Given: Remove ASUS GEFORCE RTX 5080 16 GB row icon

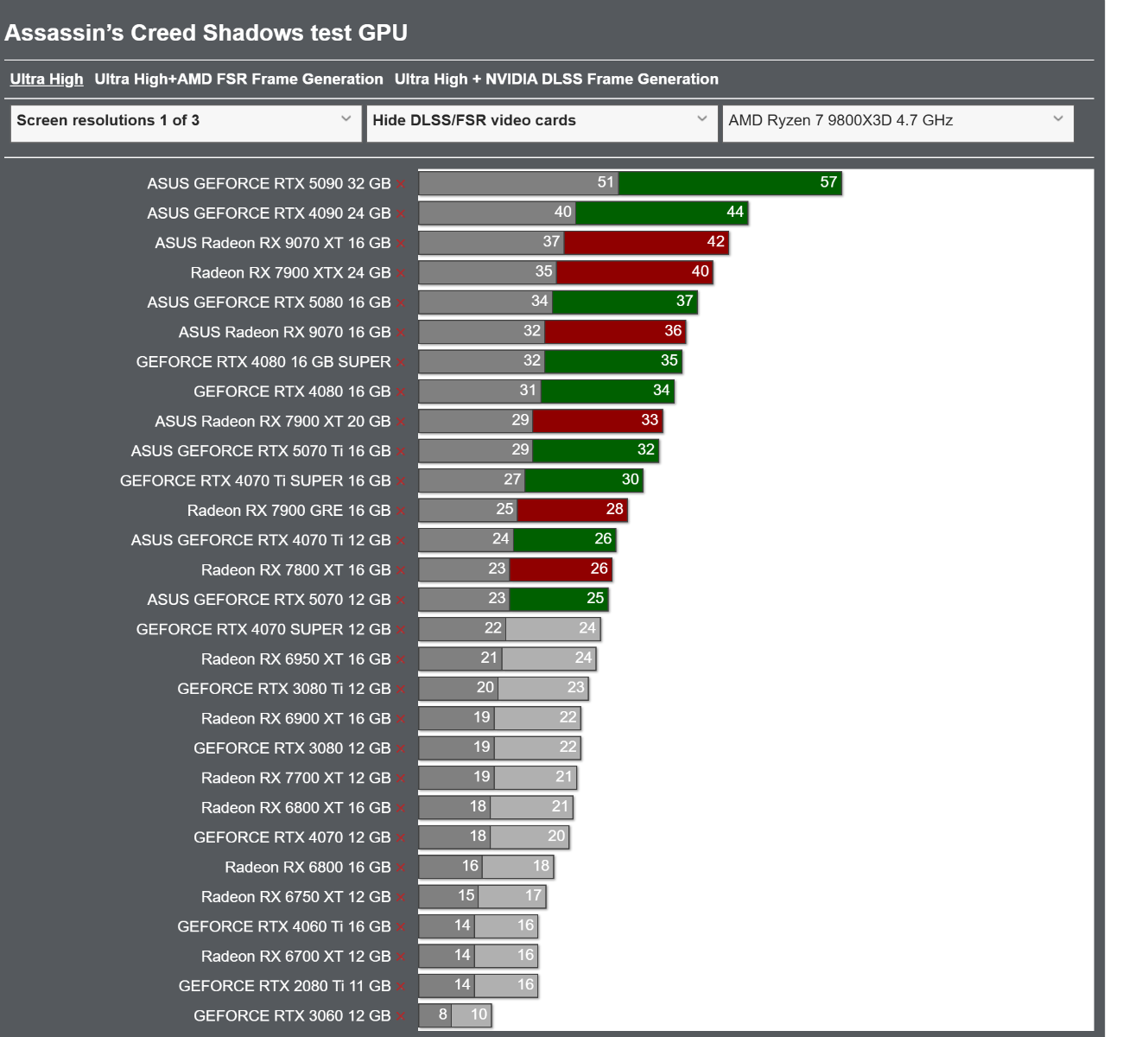Looking at the screenshot, I should point(402,303).
